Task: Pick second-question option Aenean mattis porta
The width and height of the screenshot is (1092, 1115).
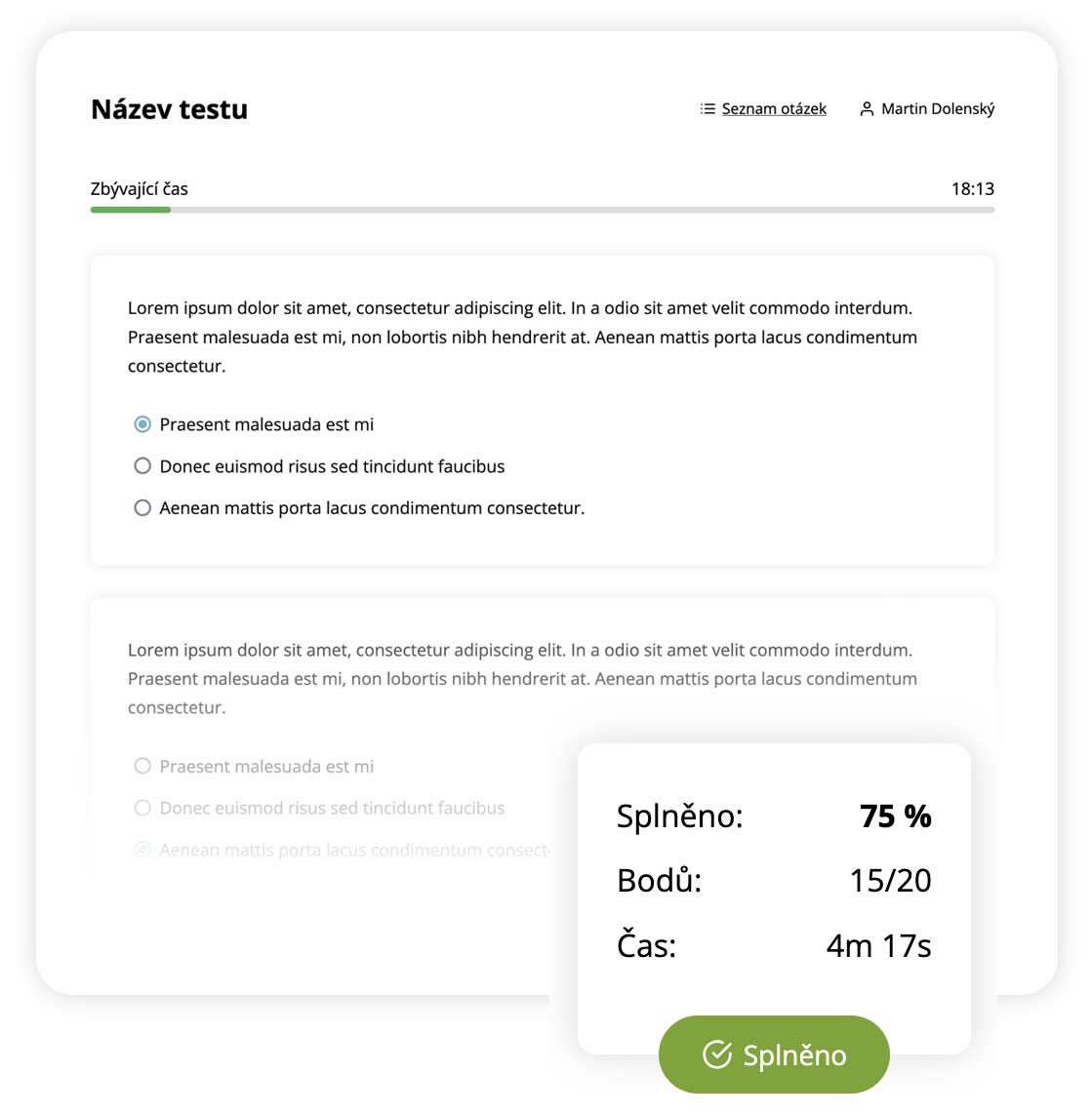Action: point(142,851)
